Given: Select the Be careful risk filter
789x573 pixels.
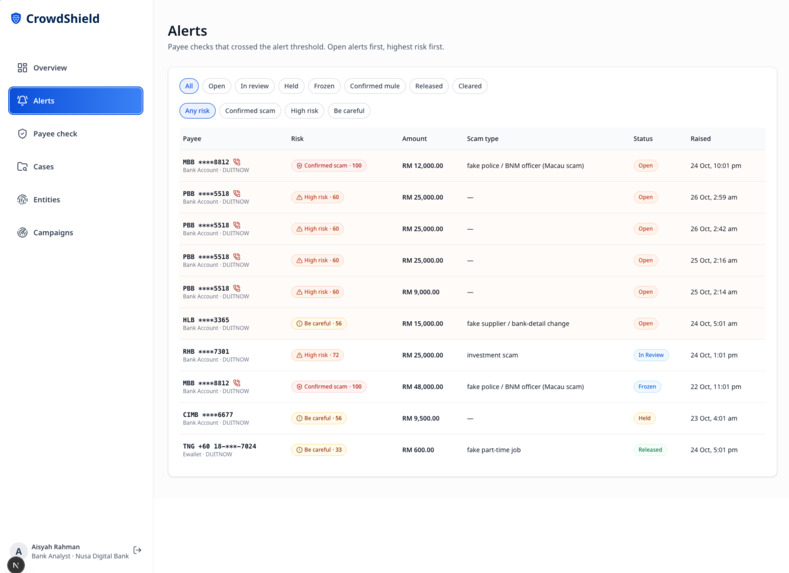Looking at the screenshot, I should [x=349, y=111].
